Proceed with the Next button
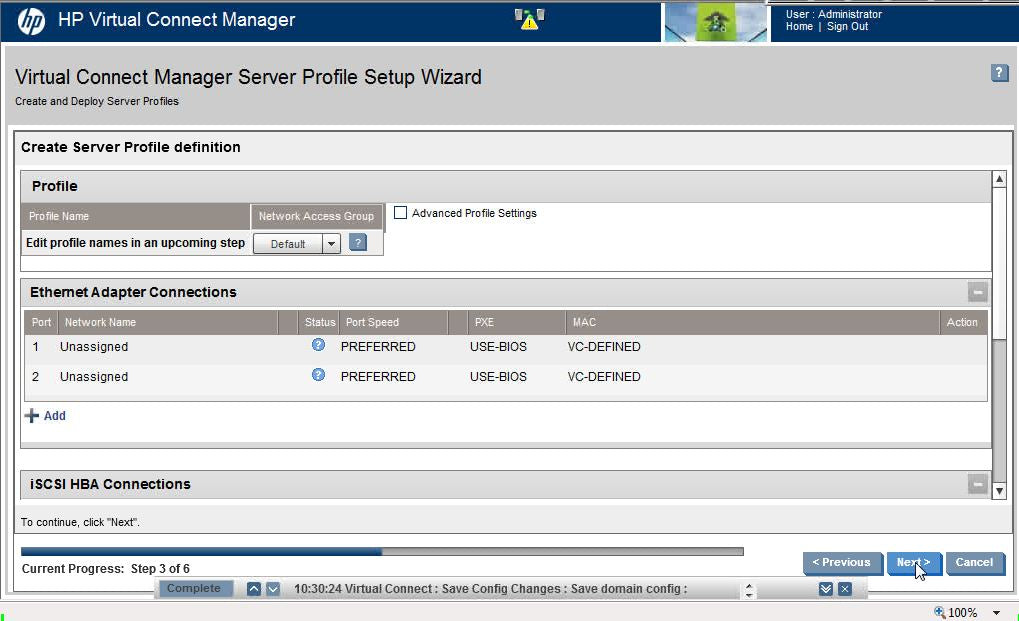 pyautogui.click(x=913, y=563)
